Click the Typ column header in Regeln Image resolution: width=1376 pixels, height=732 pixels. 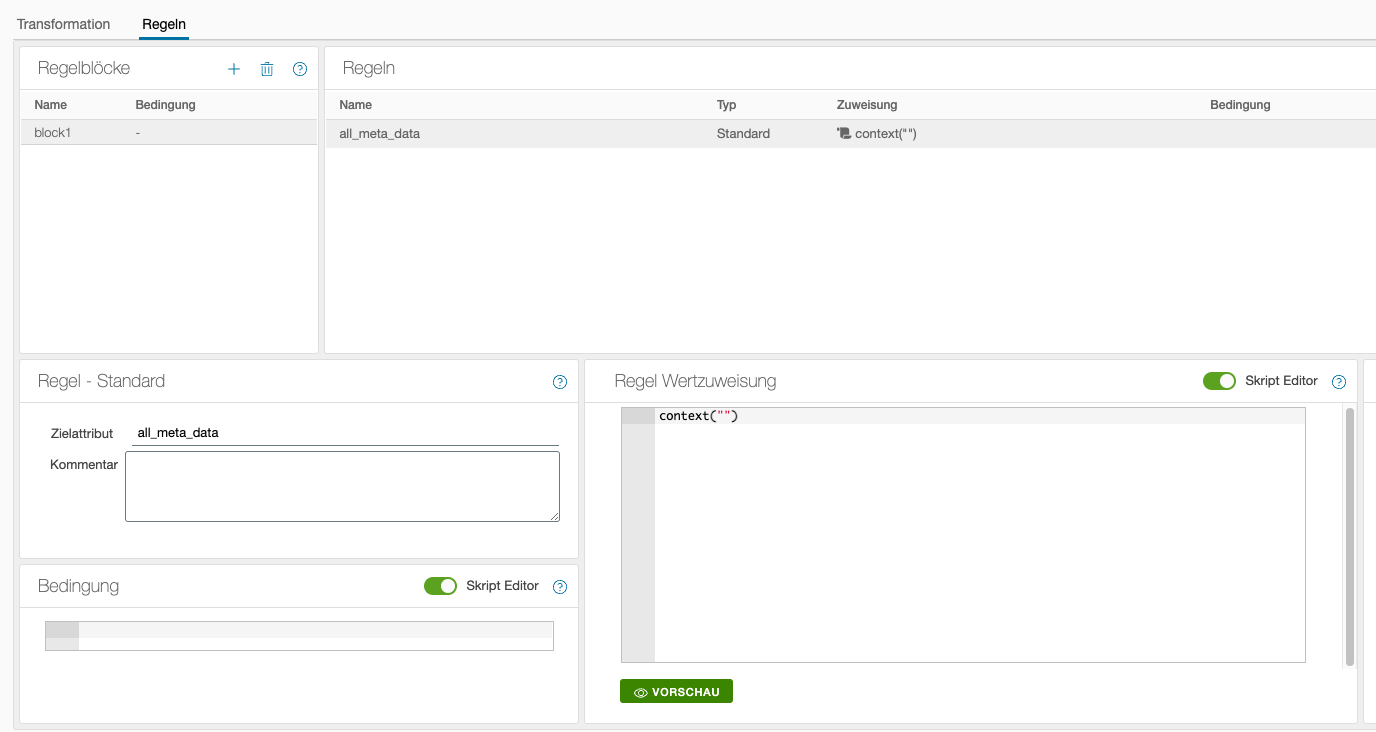point(726,105)
